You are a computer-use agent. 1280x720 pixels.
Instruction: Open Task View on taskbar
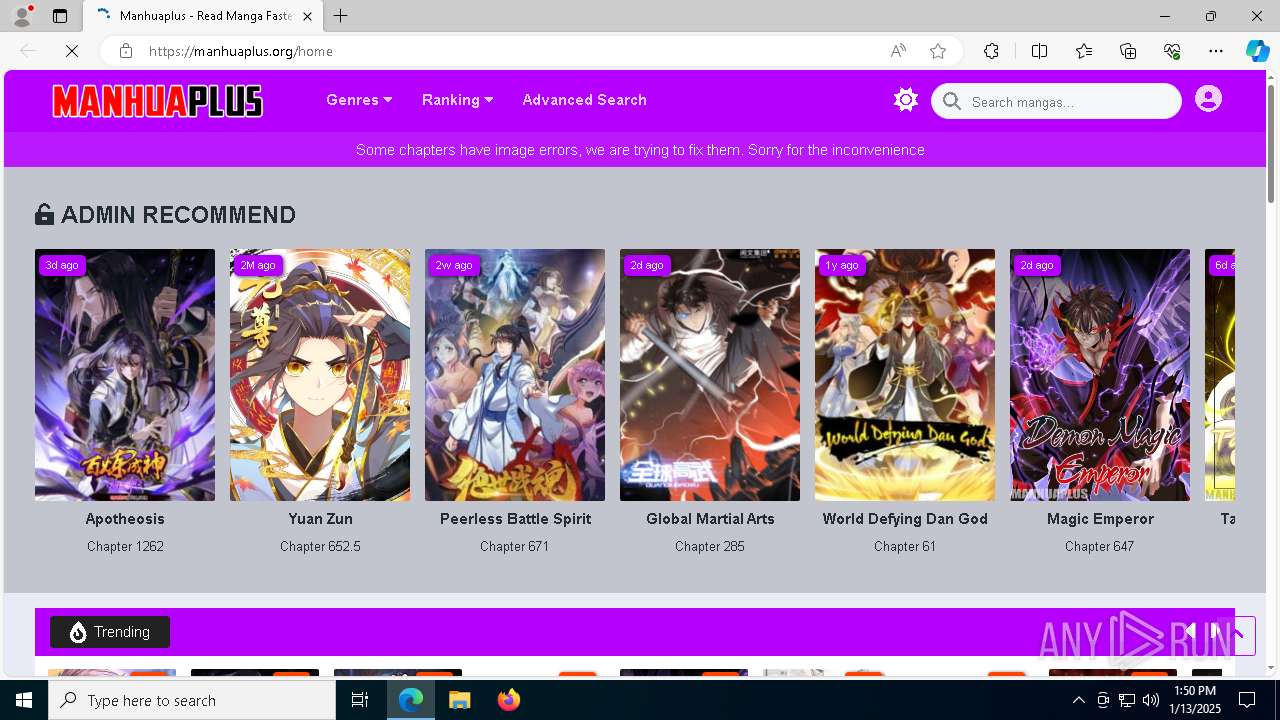[x=360, y=700]
